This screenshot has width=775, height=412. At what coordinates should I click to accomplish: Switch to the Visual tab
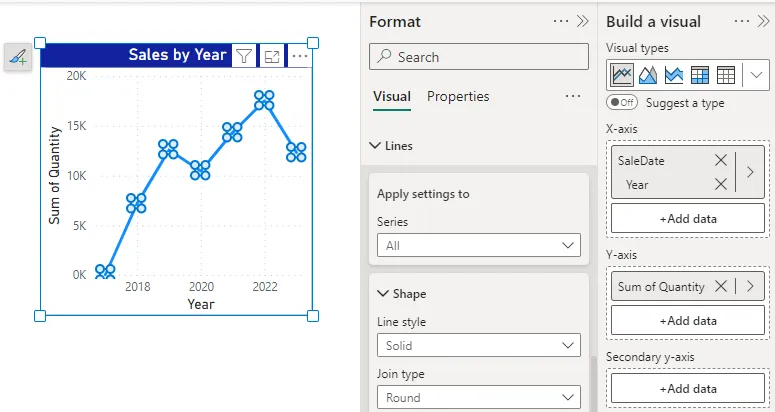tap(392, 97)
